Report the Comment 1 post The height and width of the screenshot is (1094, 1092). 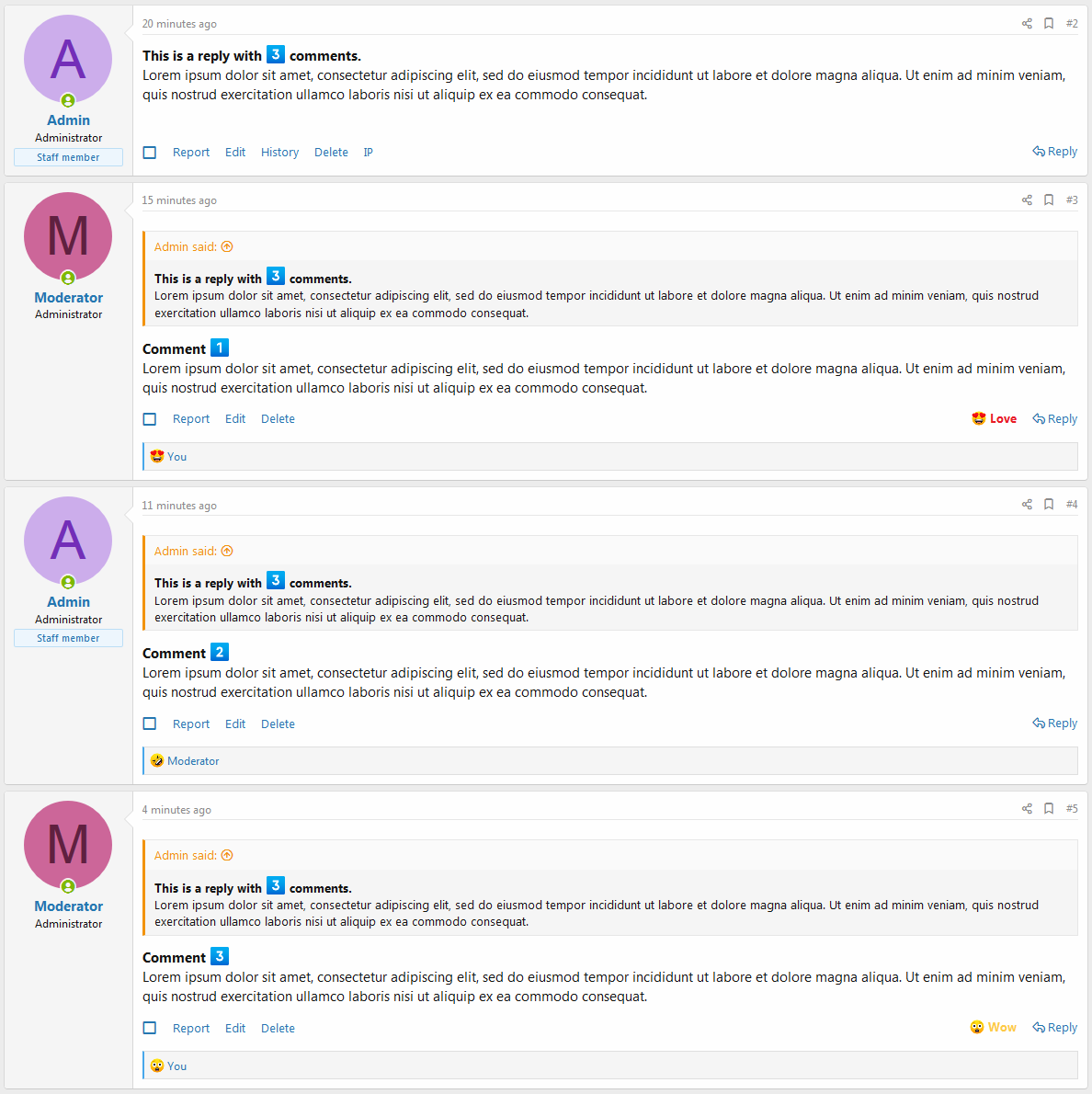[x=191, y=418]
